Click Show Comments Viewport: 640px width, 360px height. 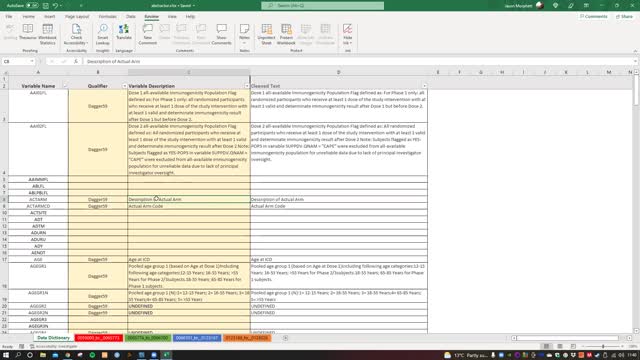point(221,34)
